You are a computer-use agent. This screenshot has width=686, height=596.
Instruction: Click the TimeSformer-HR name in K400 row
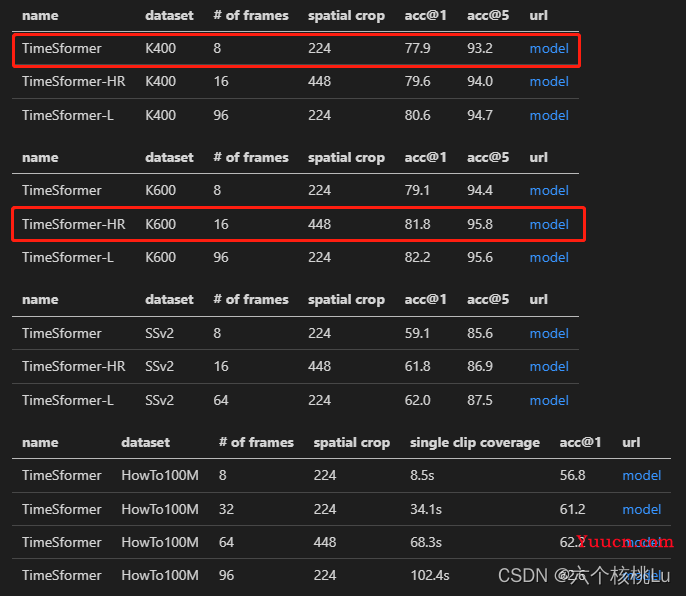pyautogui.click(x=74, y=81)
